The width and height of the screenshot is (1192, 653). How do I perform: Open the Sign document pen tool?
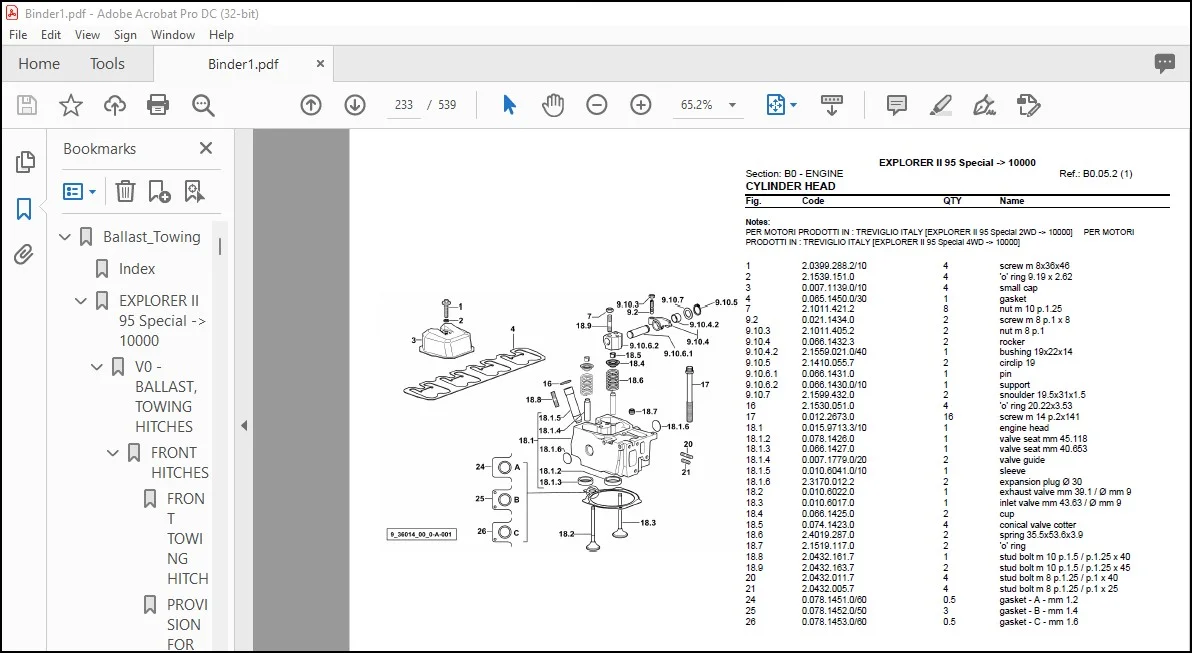(x=984, y=105)
